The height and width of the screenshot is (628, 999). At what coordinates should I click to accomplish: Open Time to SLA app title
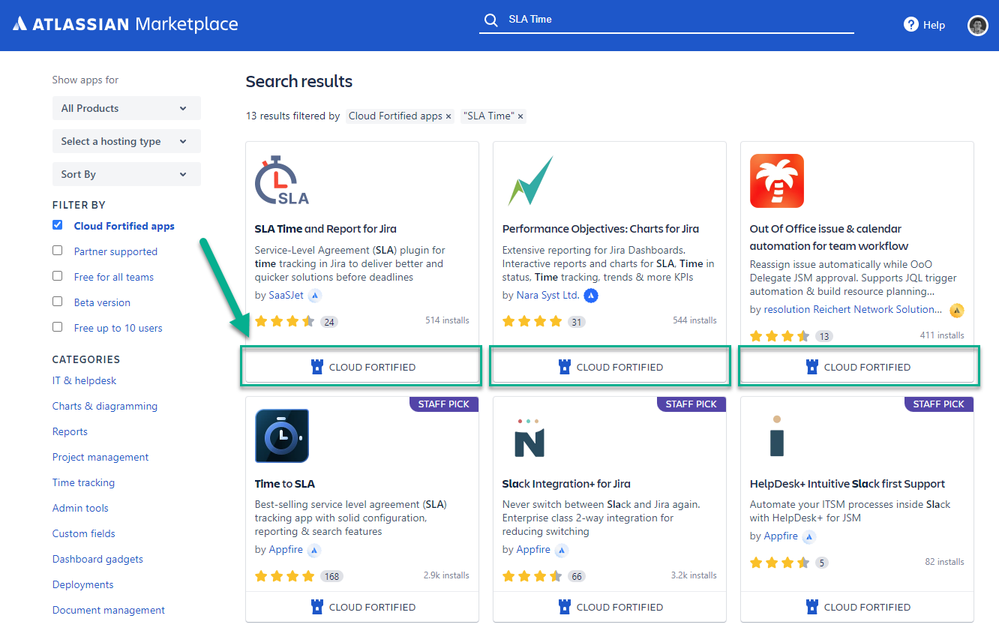285,484
